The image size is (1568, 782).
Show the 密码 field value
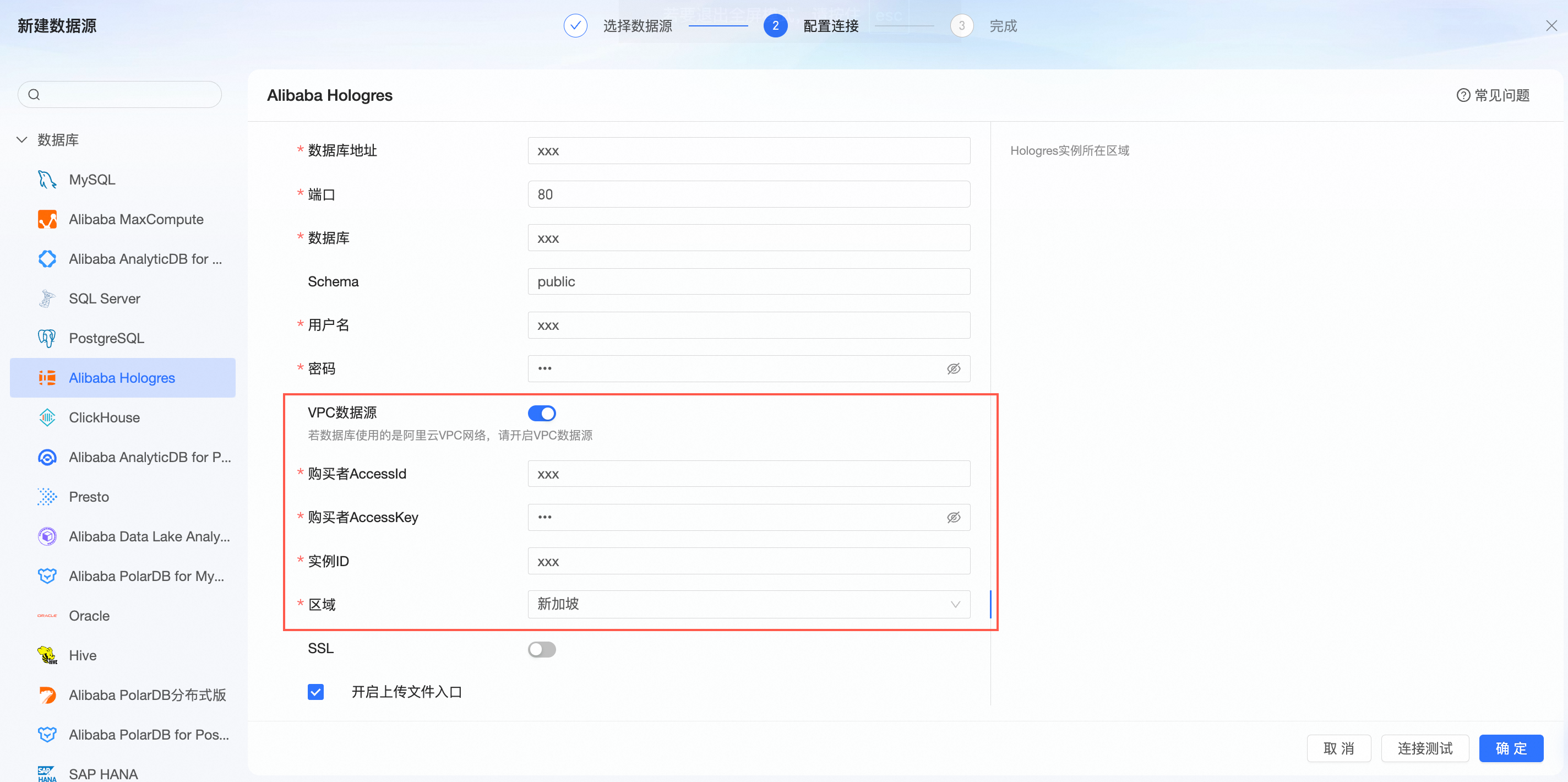pyautogui.click(x=953, y=368)
